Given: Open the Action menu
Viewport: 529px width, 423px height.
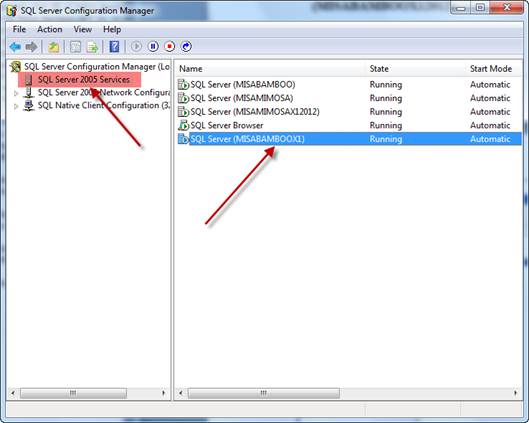Looking at the screenshot, I should click(x=50, y=29).
